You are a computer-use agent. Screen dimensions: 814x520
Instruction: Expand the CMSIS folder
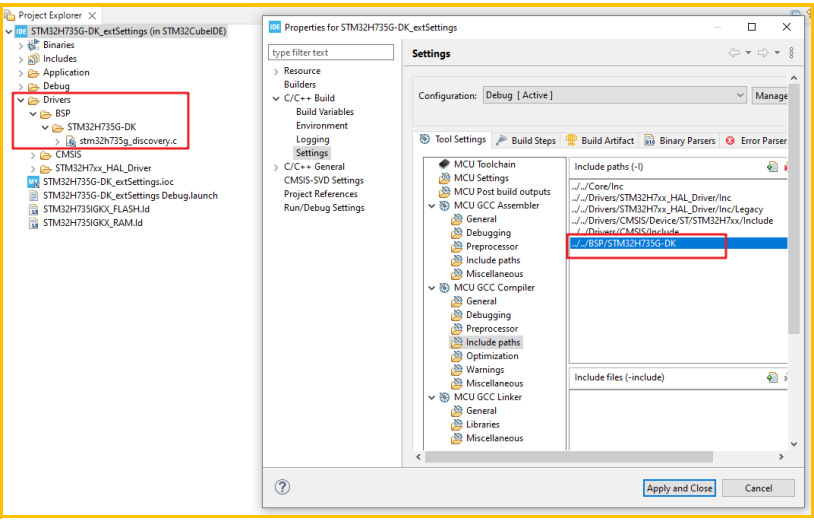[x=33, y=155]
